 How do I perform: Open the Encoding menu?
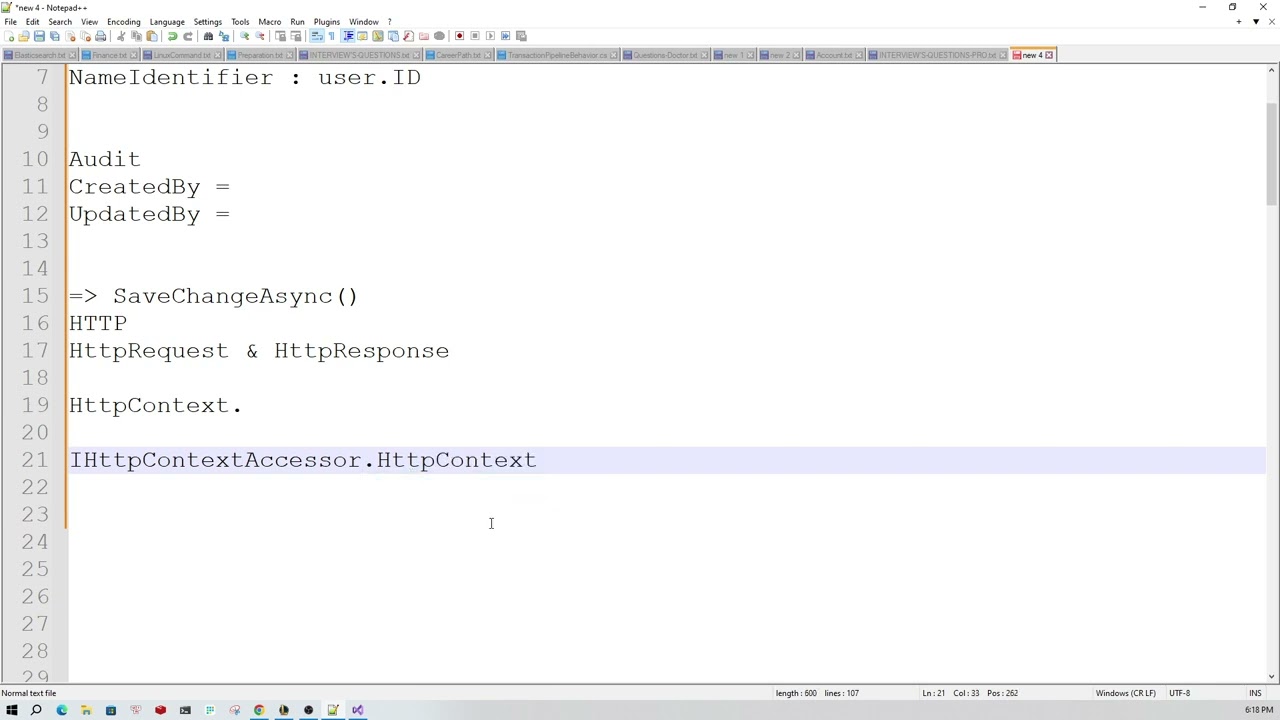click(x=124, y=21)
